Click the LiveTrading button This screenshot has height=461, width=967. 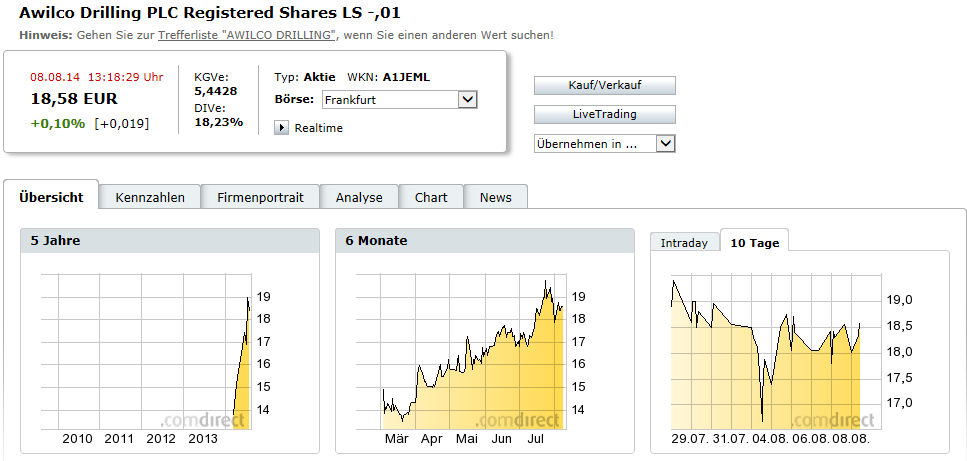pyautogui.click(x=604, y=114)
